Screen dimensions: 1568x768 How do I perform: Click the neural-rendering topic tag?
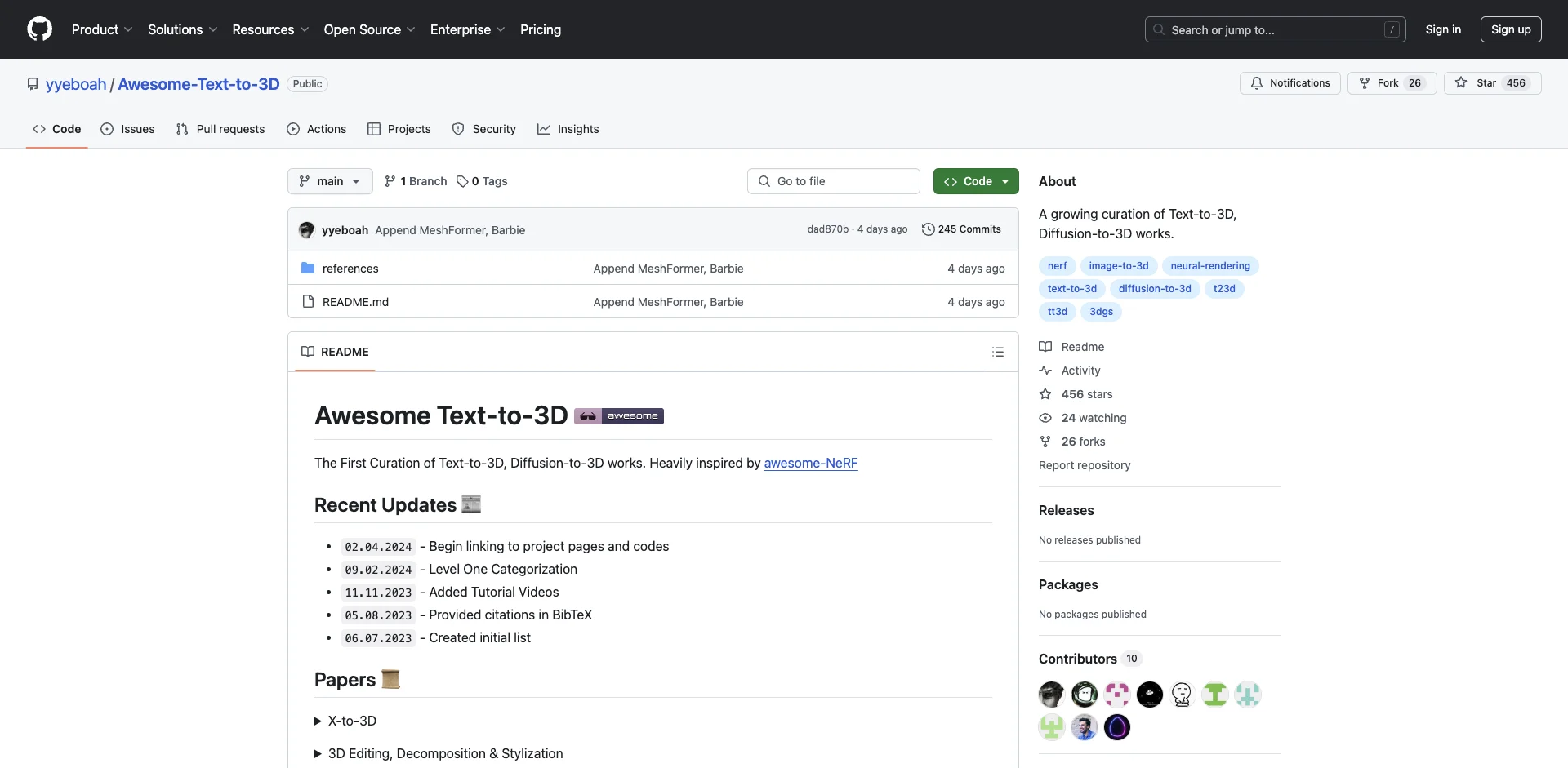click(x=1210, y=266)
